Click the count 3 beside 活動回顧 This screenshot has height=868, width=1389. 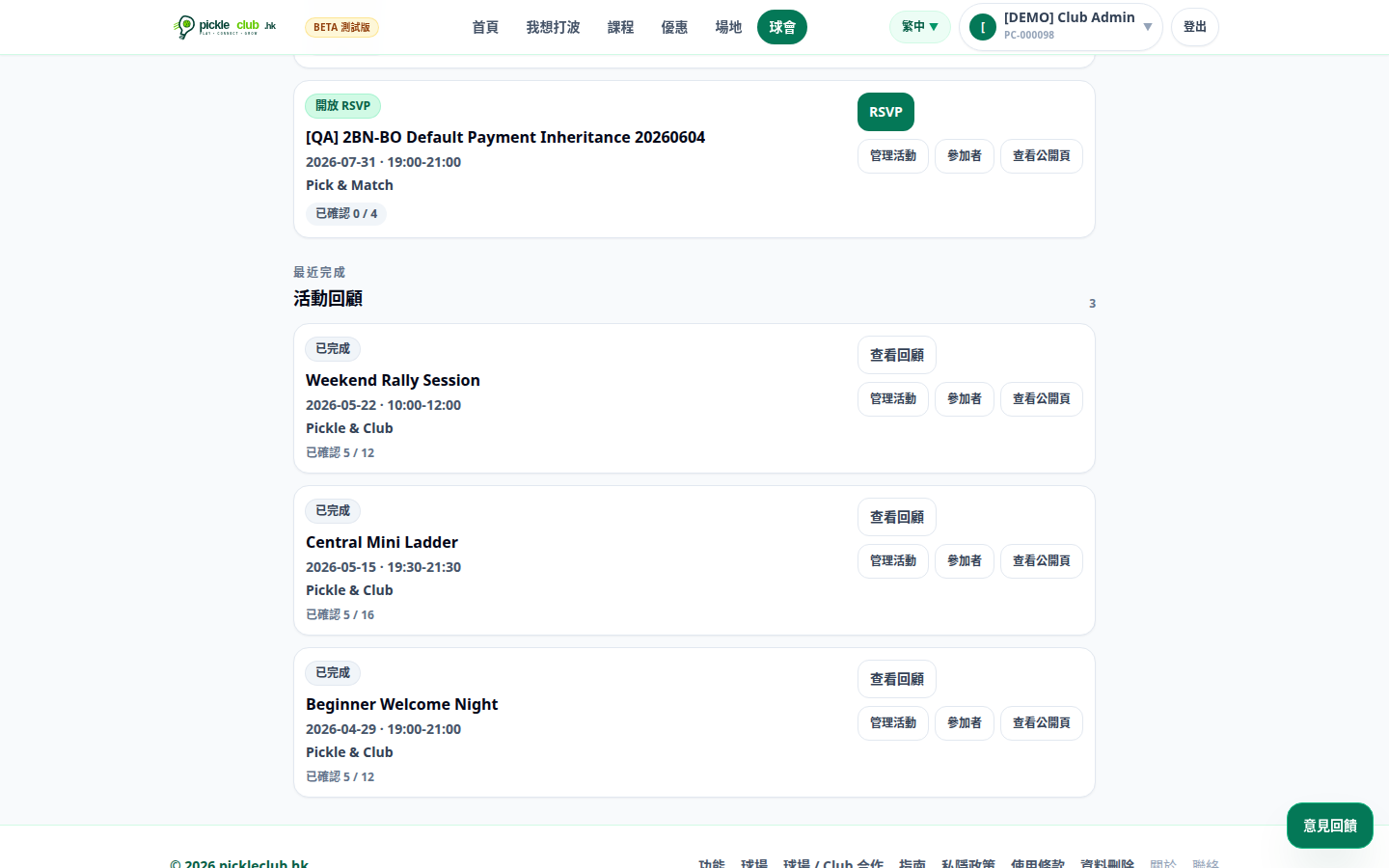pyautogui.click(x=1092, y=304)
